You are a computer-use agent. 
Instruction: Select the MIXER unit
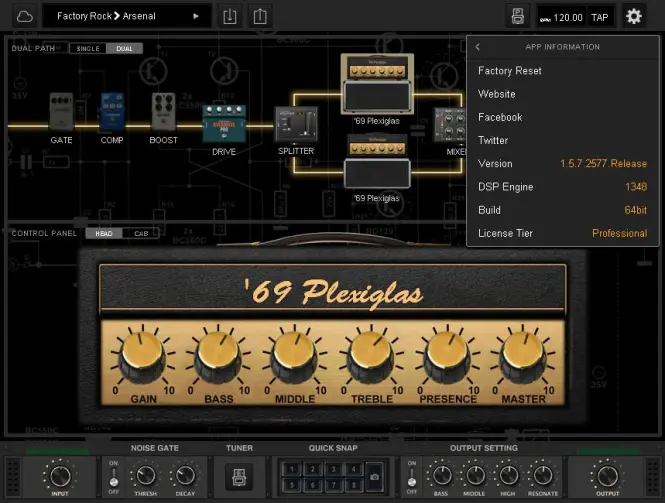450,125
